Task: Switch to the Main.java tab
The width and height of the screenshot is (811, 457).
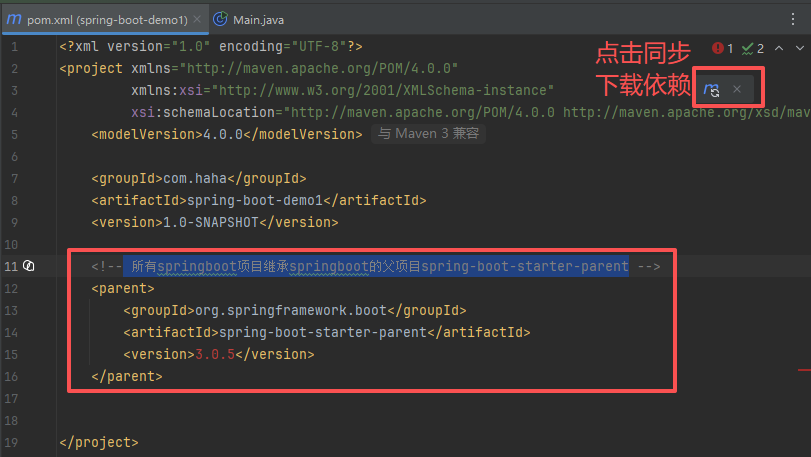Action: pos(249,20)
